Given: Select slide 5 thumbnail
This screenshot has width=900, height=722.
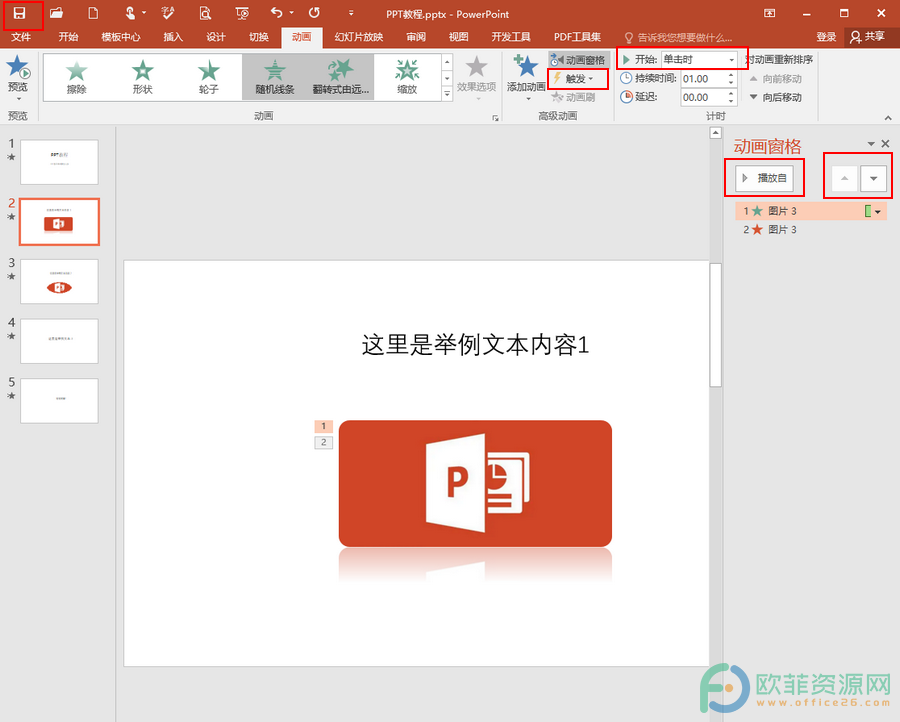Looking at the screenshot, I should tap(59, 401).
